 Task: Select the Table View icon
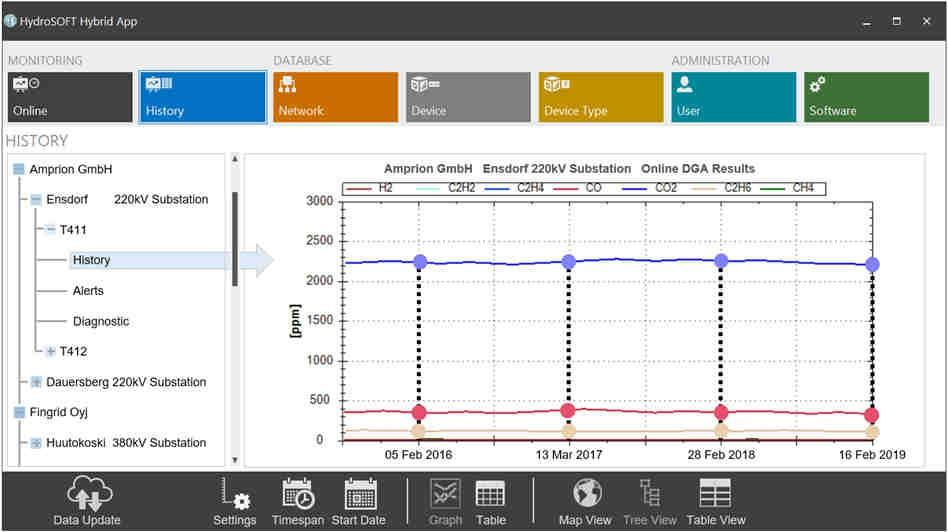[x=715, y=493]
